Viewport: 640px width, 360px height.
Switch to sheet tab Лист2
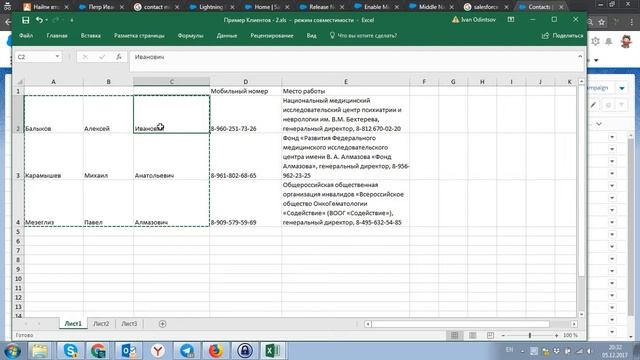click(101, 324)
